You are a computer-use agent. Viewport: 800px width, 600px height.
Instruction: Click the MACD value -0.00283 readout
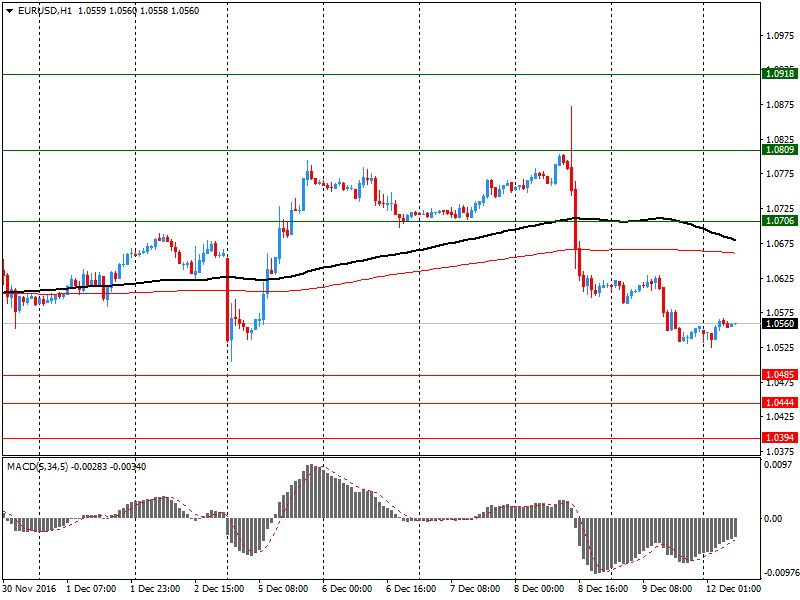click(89, 466)
